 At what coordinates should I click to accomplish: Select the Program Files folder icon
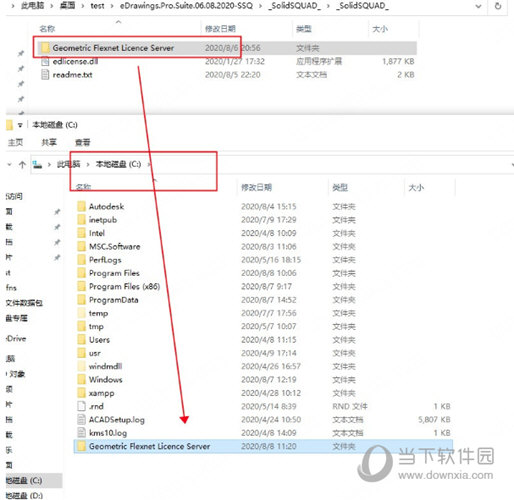click(81, 273)
